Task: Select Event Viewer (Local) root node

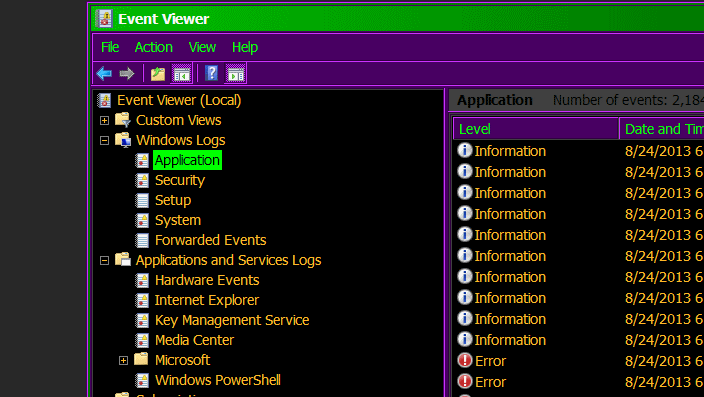Action: click(x=179, y=100)
